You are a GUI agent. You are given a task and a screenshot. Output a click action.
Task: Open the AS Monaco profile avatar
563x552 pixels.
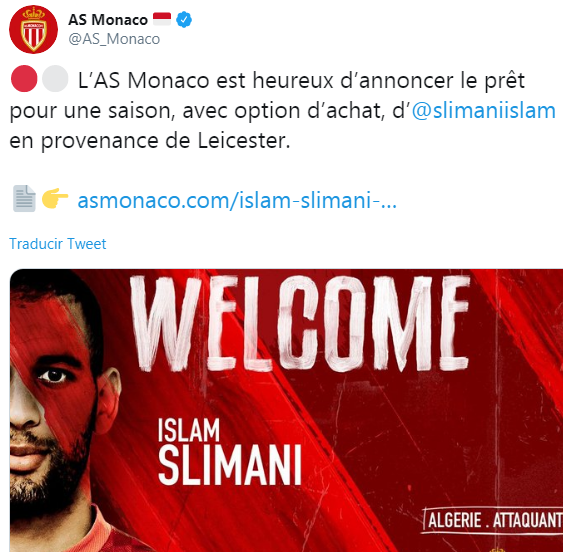[33, 29]
